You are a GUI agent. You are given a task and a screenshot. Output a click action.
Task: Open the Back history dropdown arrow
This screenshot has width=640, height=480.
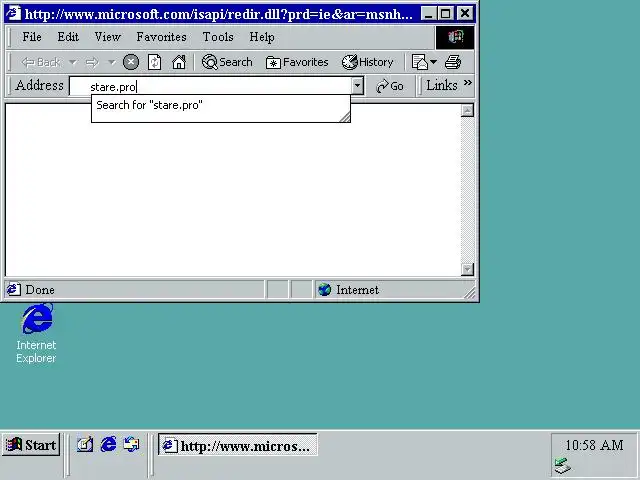[x=73, y=62]
